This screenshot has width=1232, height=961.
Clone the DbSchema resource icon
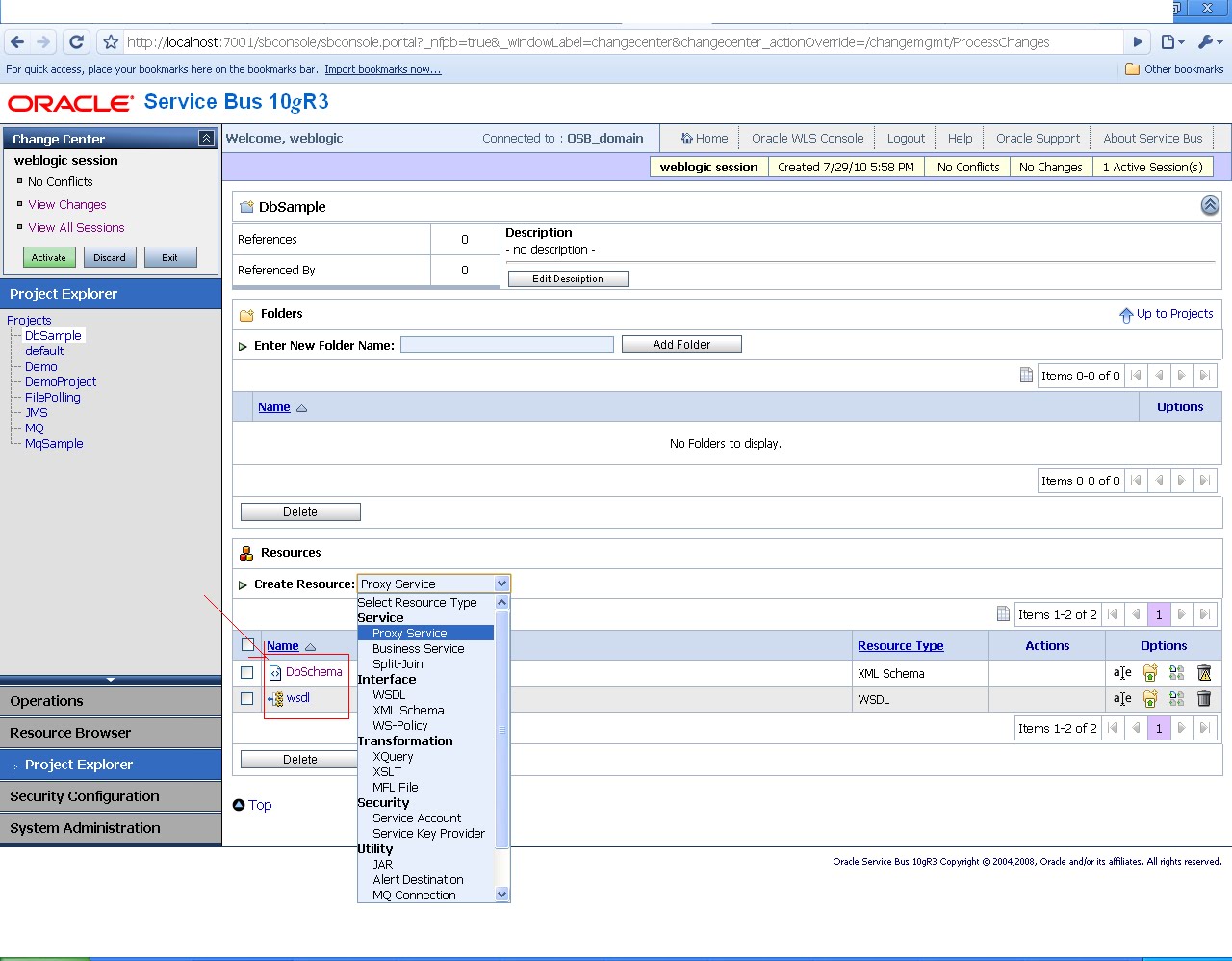(1176, 673)
